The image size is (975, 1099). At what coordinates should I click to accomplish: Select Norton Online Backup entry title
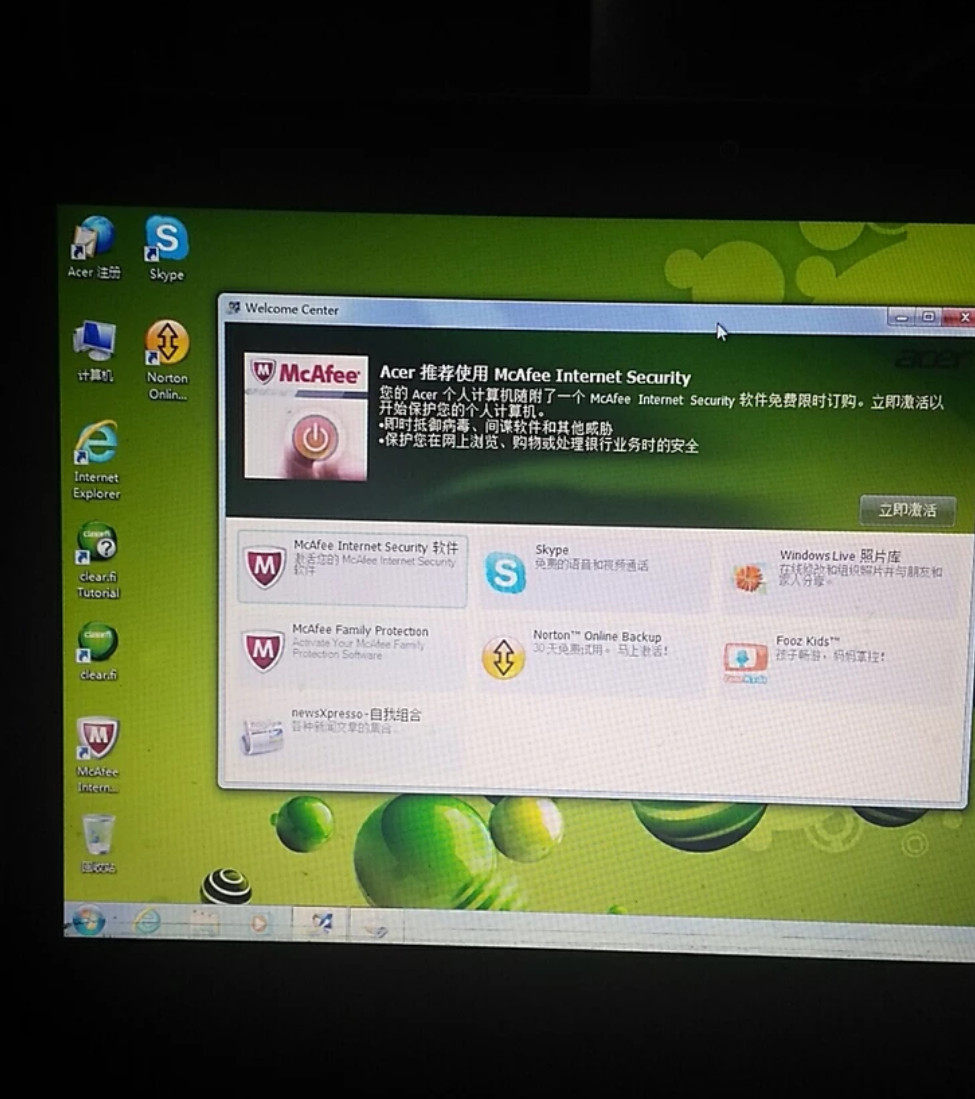(597, 636)
